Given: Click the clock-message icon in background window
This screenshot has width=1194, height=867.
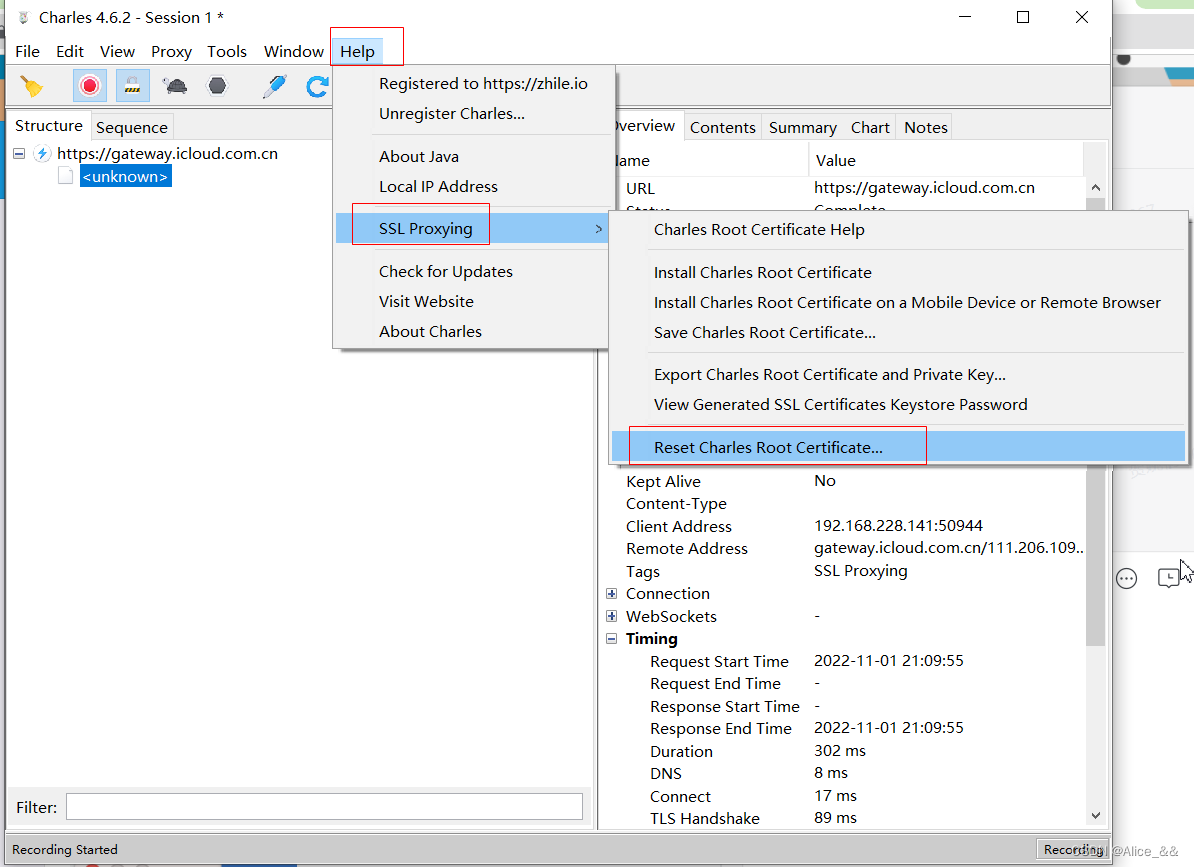Looking at the screenshot, I should (x=1169, y=579).
